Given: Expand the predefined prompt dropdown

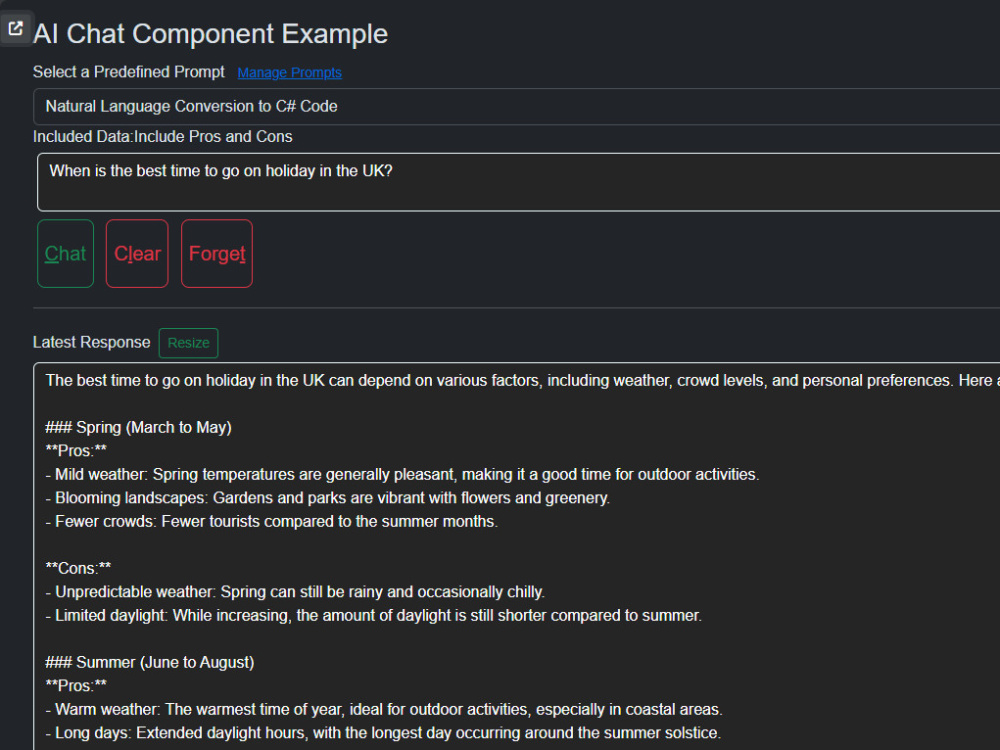Looking at the screenshot, I should click(517, 107).
